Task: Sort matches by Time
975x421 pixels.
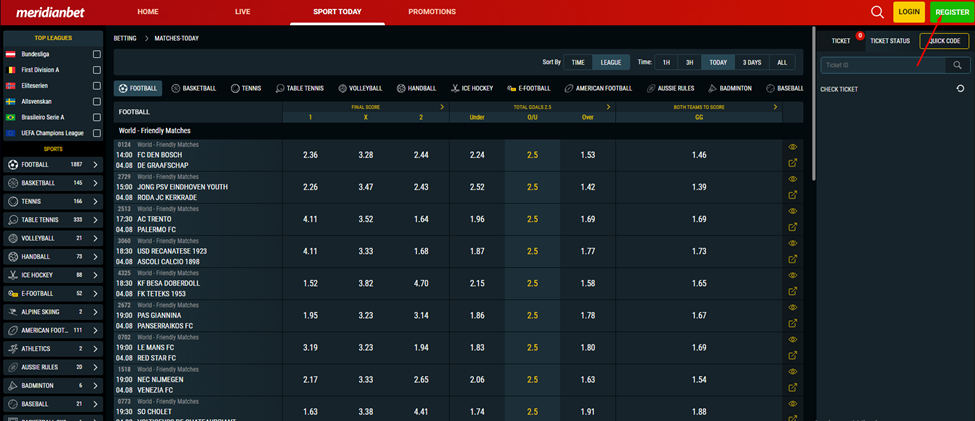Action: point(578,62)
